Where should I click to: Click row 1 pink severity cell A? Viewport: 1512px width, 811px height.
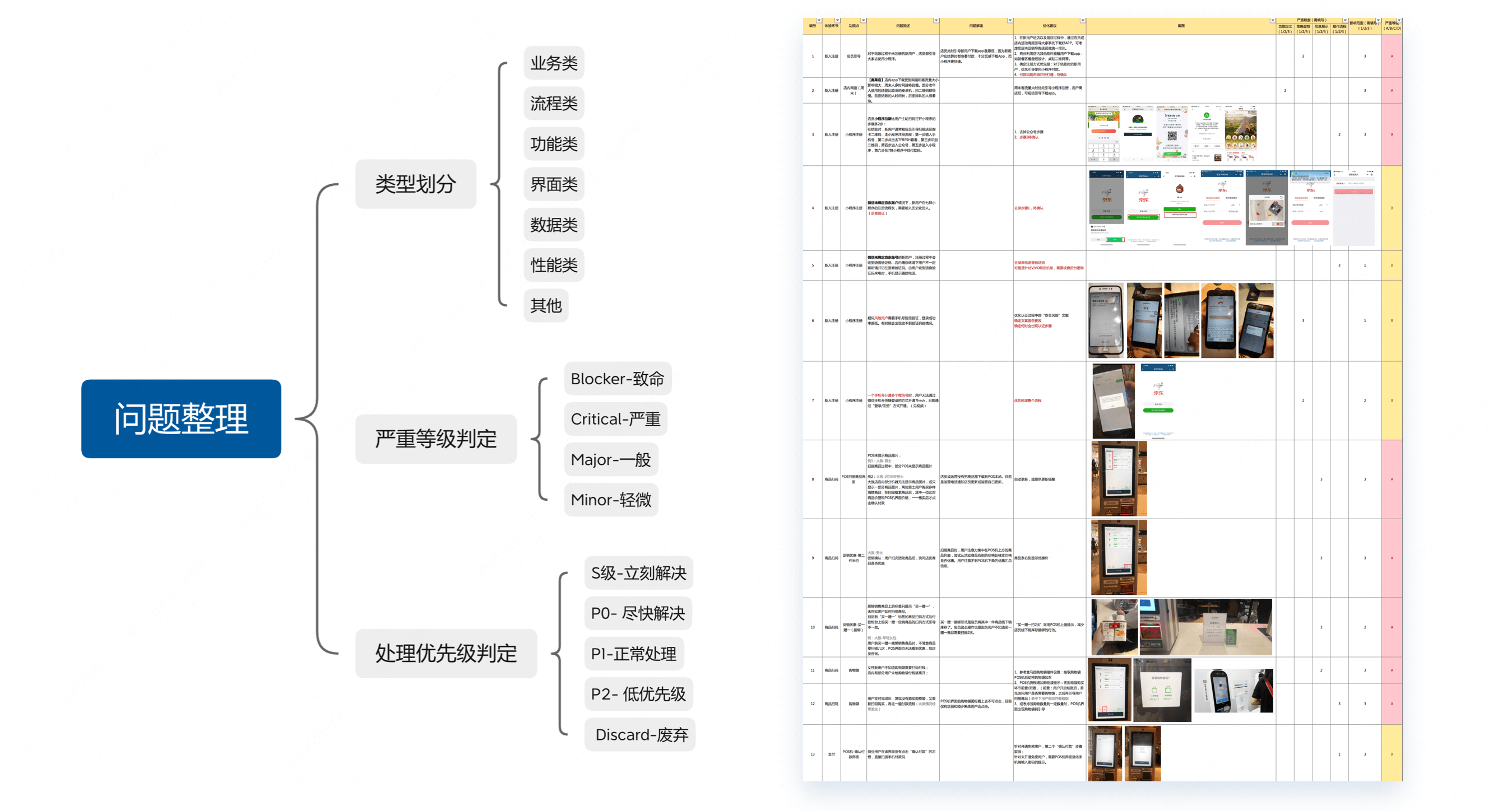click(1391, 57)
